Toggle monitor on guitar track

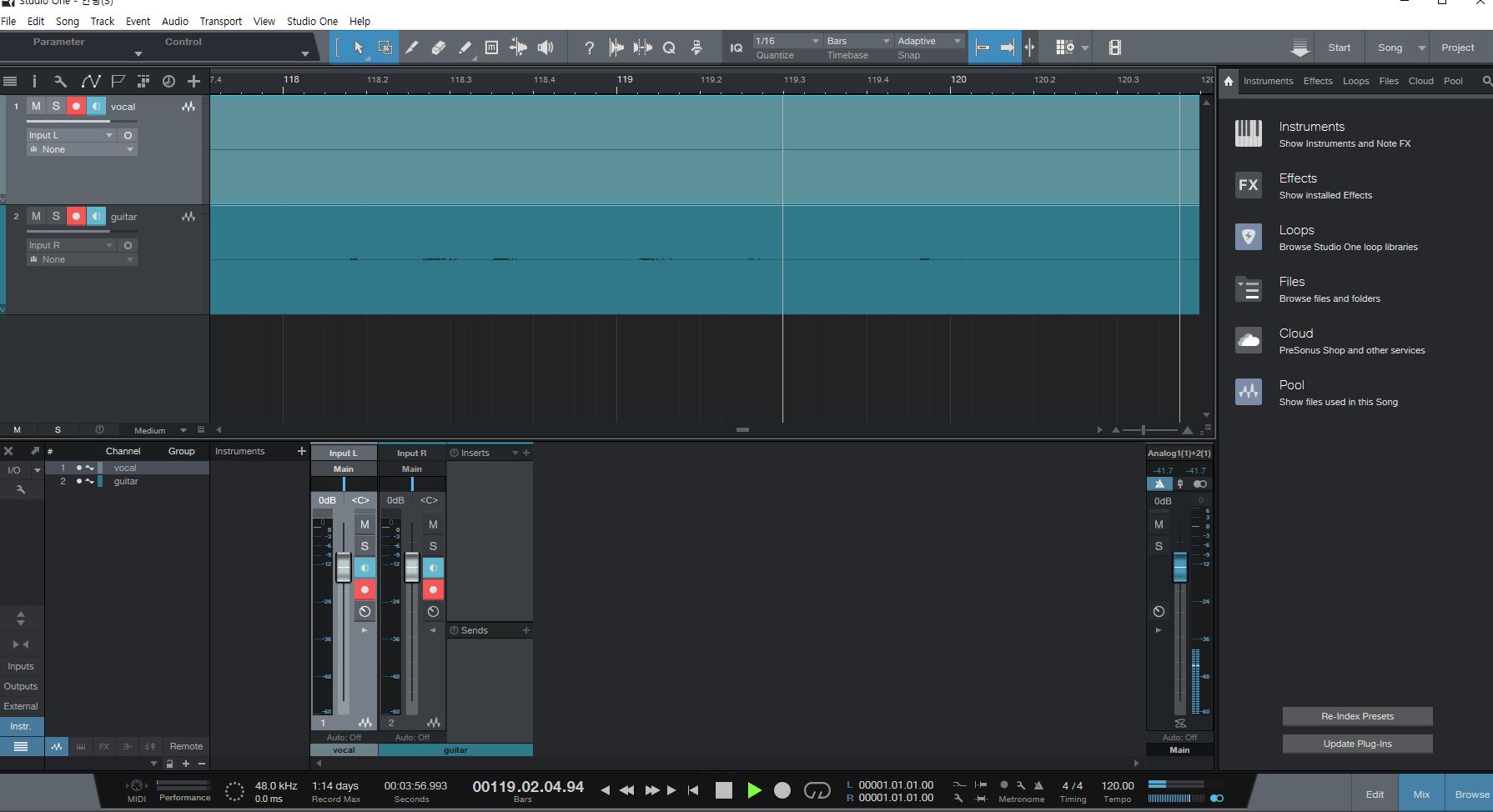pos(96,216)
